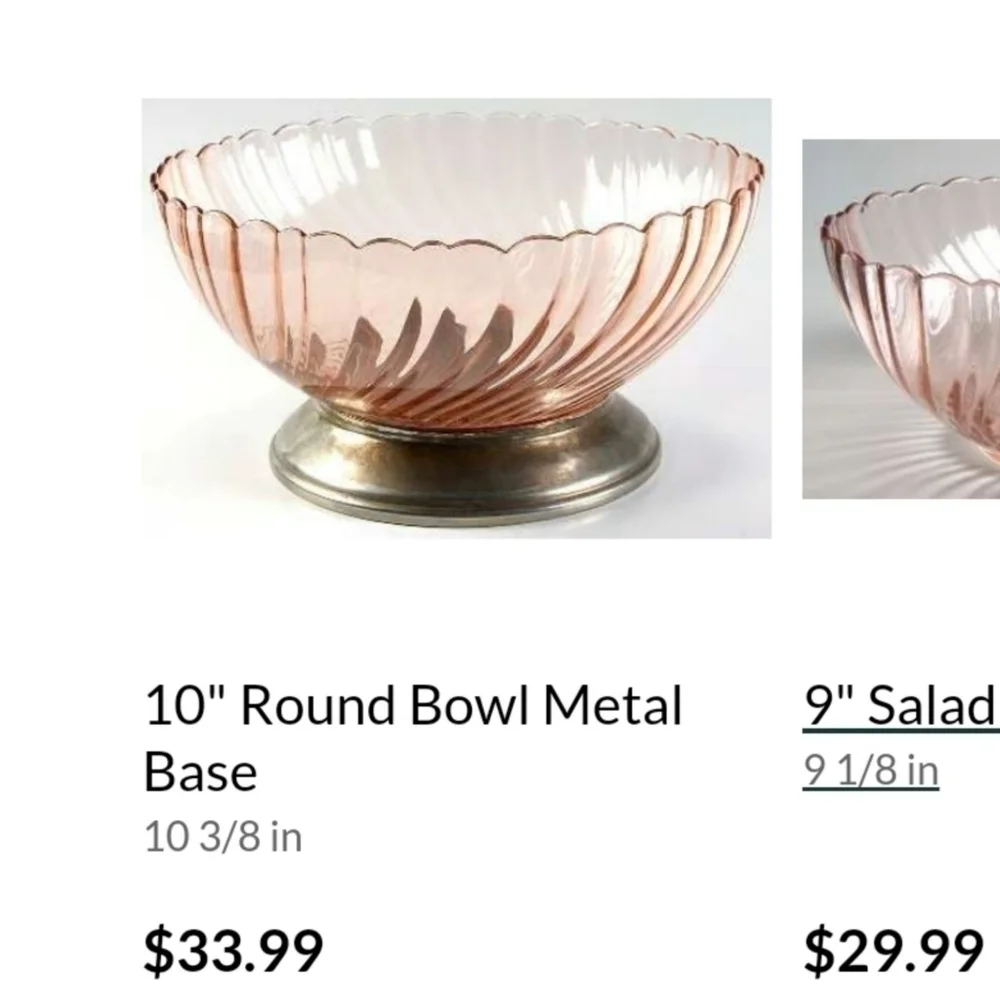Click the underlined "9 1/8 in" size link
The width and height of the screenshot is (1000, 1000).
871,770
